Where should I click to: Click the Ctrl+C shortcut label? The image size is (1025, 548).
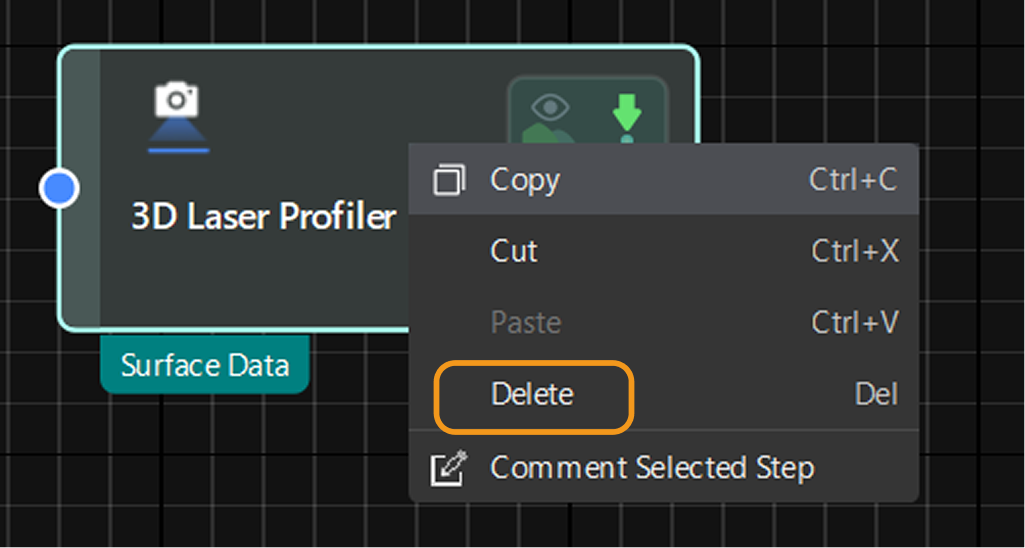[853, 181]
